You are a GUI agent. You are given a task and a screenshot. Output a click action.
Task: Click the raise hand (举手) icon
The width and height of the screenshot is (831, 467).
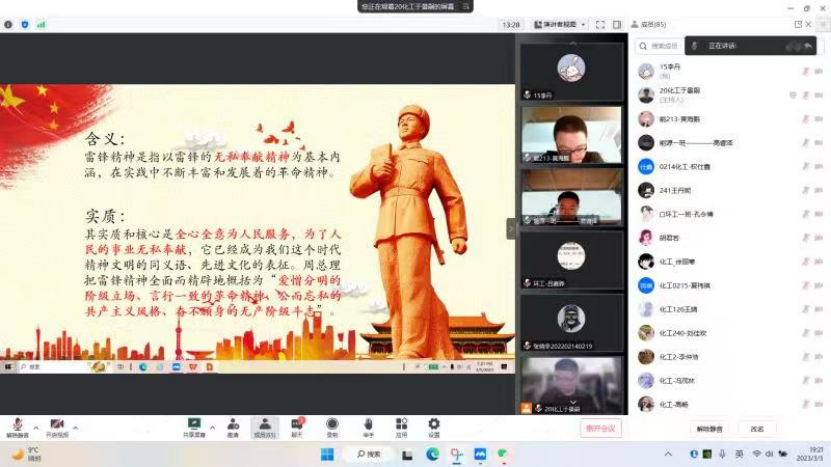click(368, 426)
